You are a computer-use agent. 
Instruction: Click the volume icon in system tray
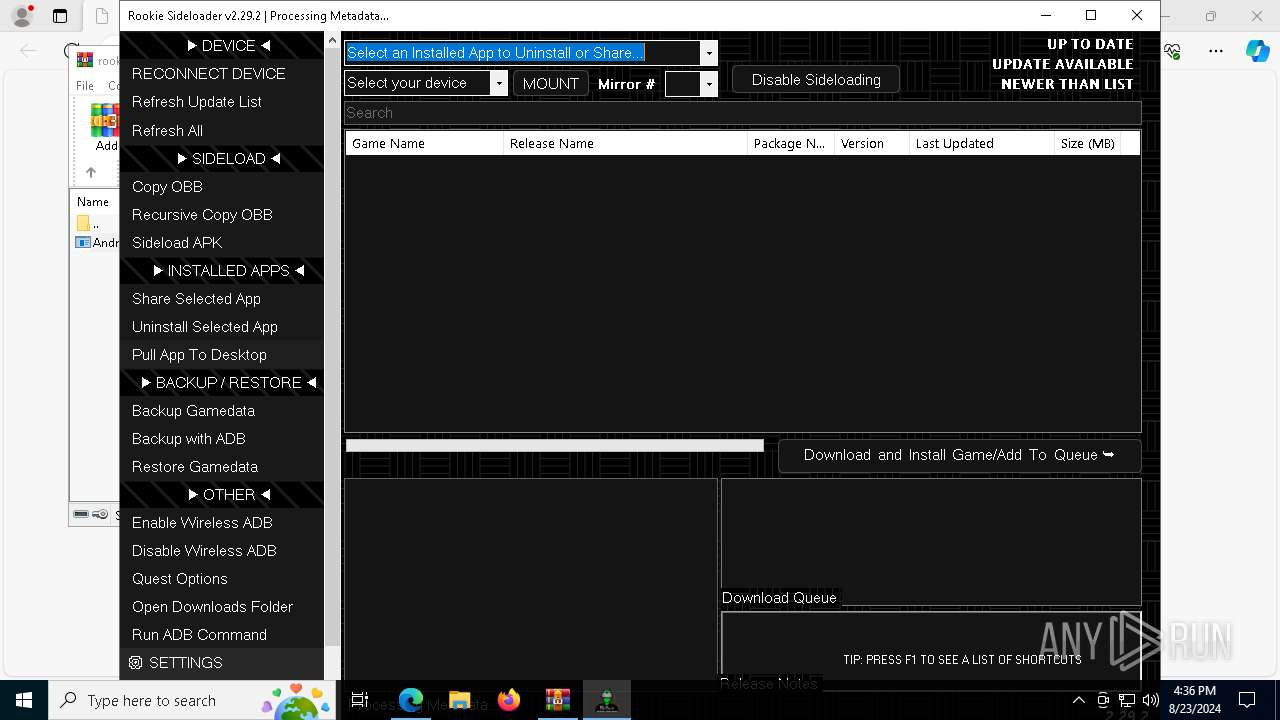pos(1151,700)
